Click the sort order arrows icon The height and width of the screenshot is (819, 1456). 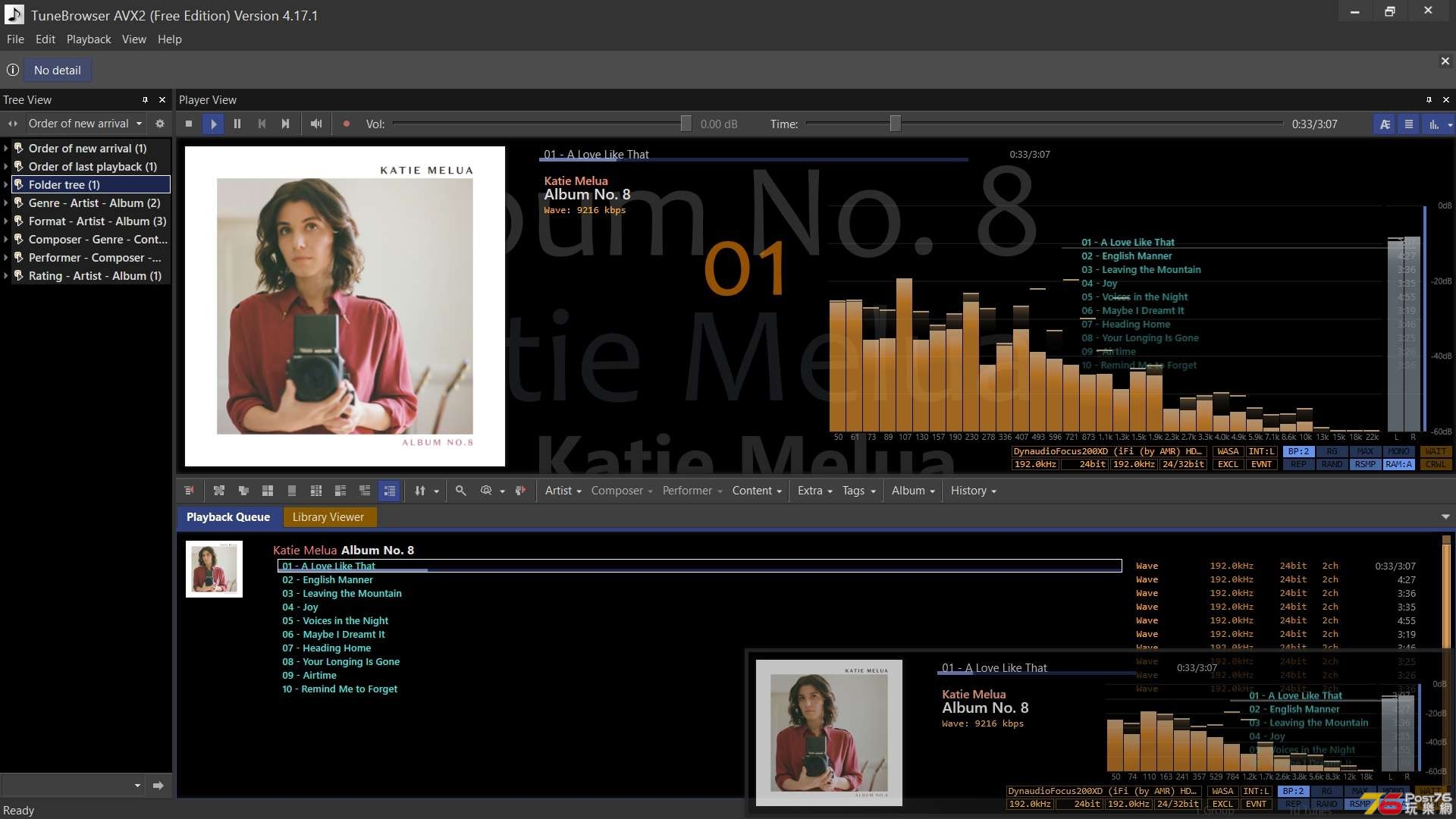point(420,491)
